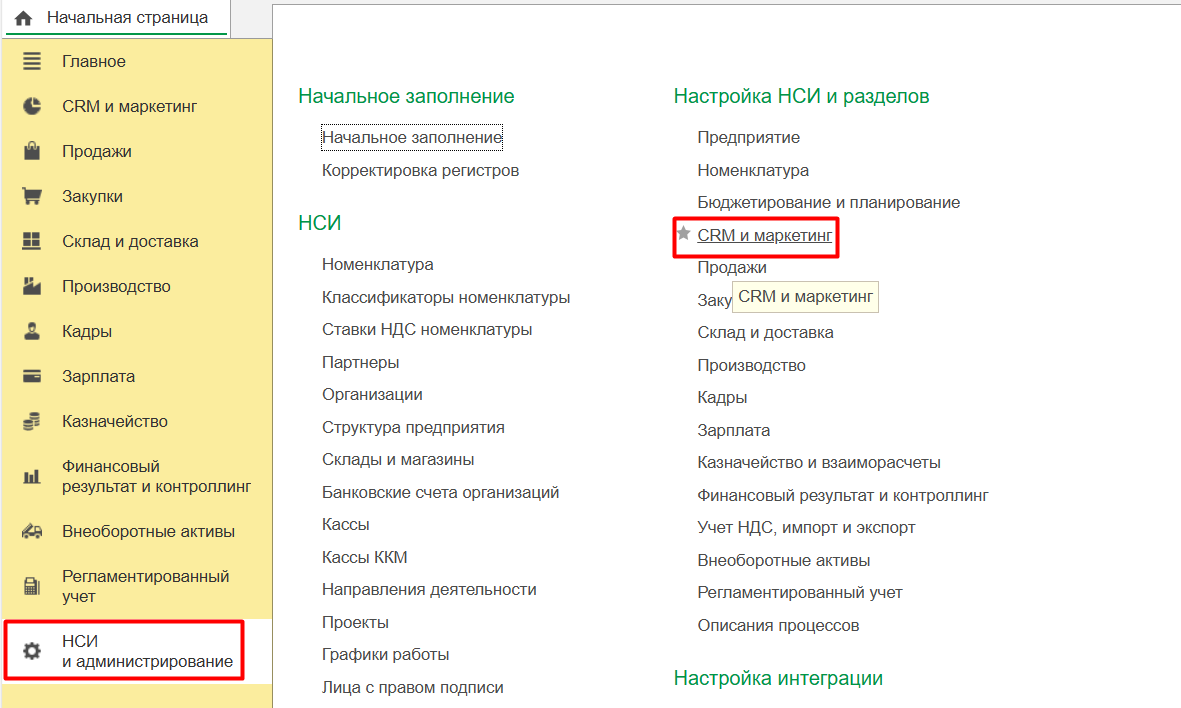Click the person icon for Кадры

point(32,331)
